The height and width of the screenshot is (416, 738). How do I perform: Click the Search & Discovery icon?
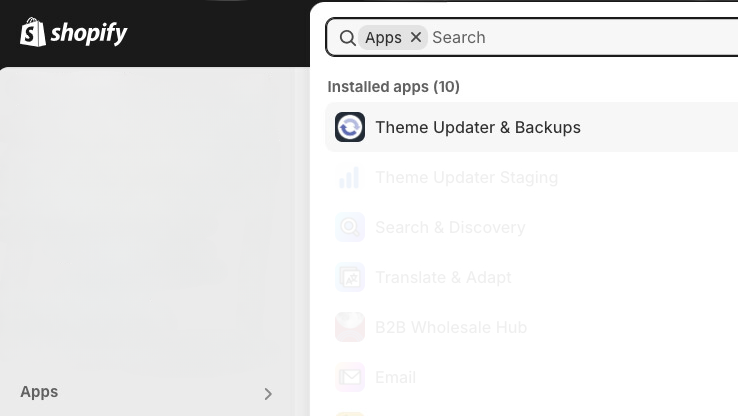350,227
